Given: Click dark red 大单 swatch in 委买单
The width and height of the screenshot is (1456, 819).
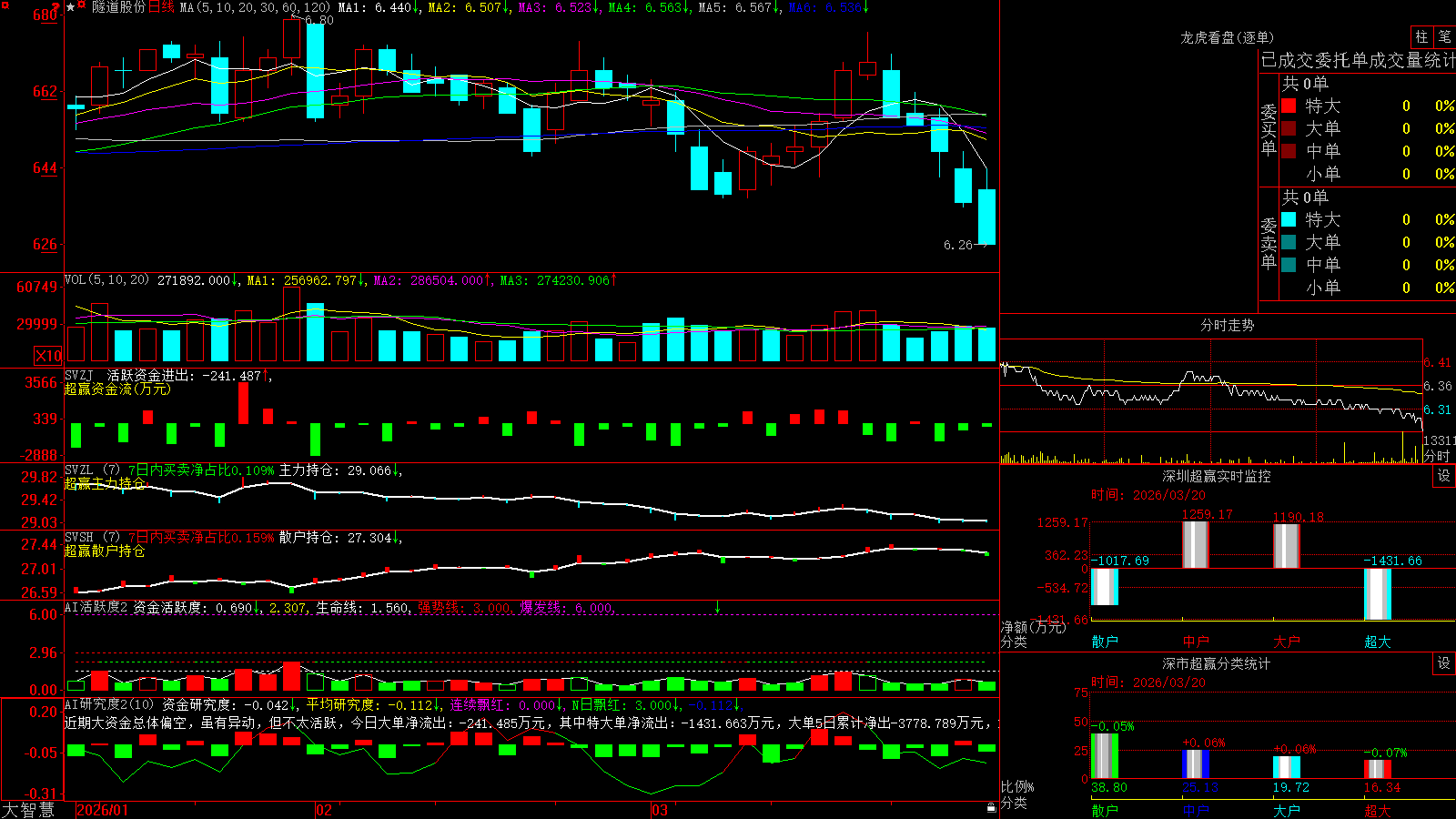Looking at the screenshot, I should click(1289, 128).
